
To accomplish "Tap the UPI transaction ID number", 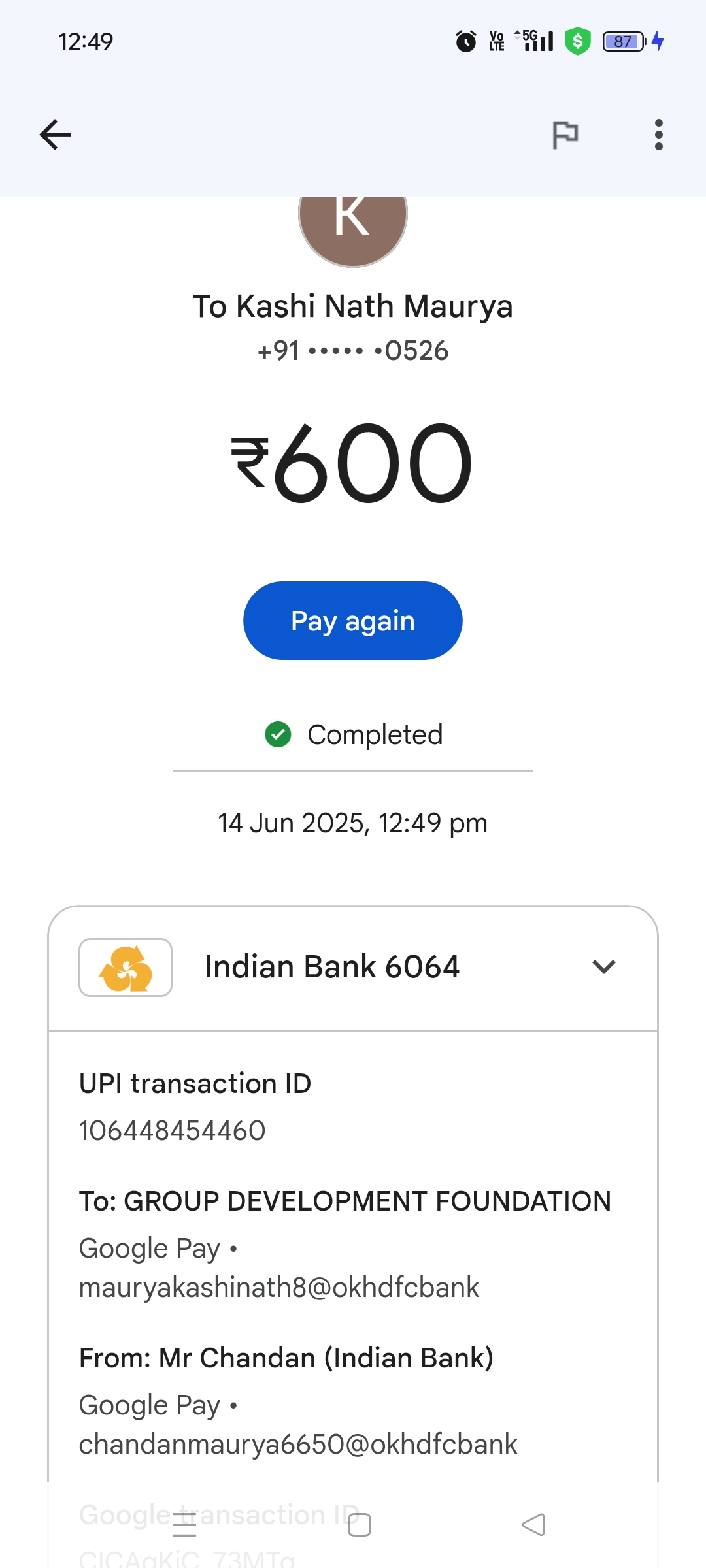I will (172, 1130).
